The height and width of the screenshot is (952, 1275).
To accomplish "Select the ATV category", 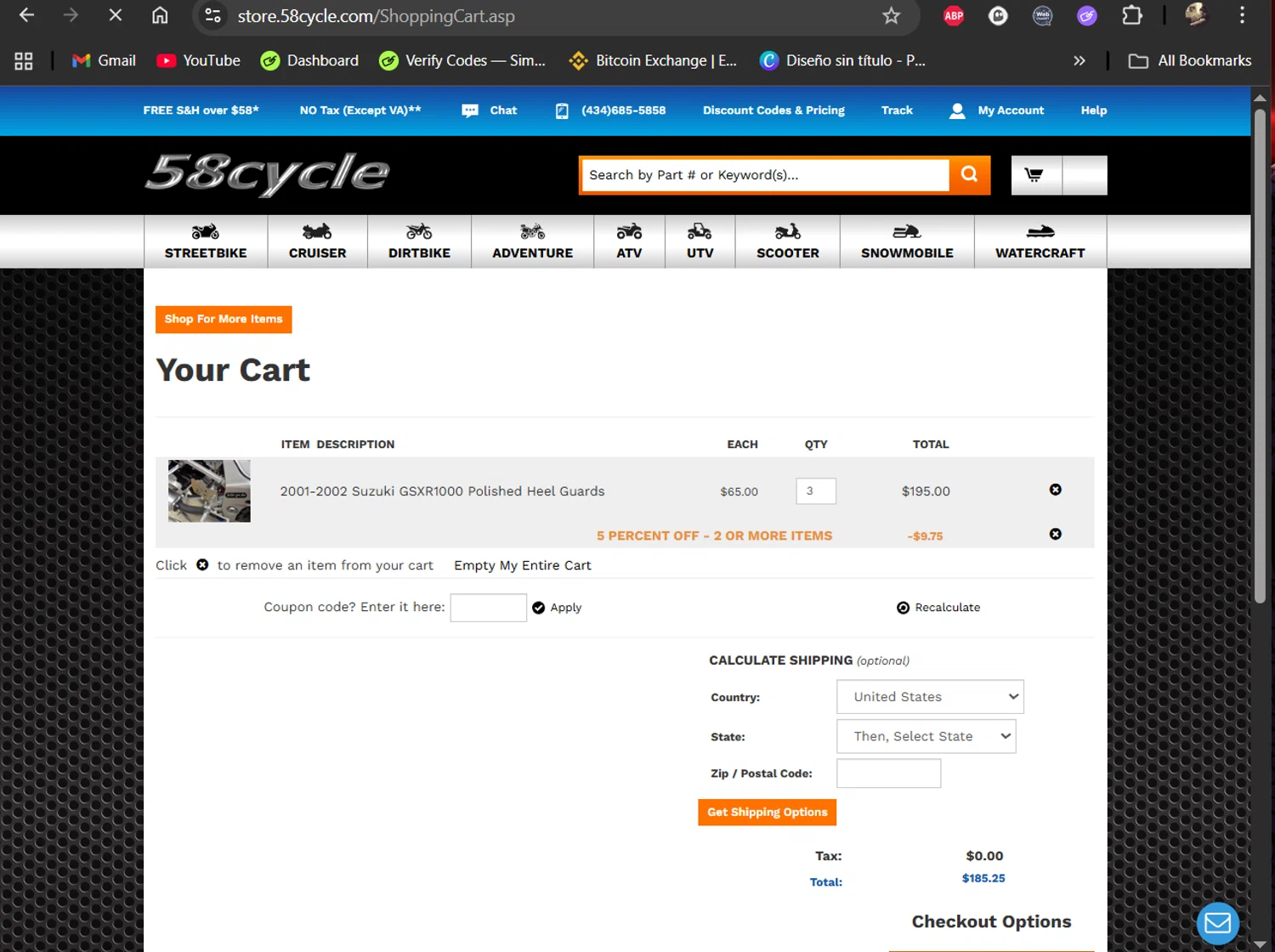I will 629,241.
